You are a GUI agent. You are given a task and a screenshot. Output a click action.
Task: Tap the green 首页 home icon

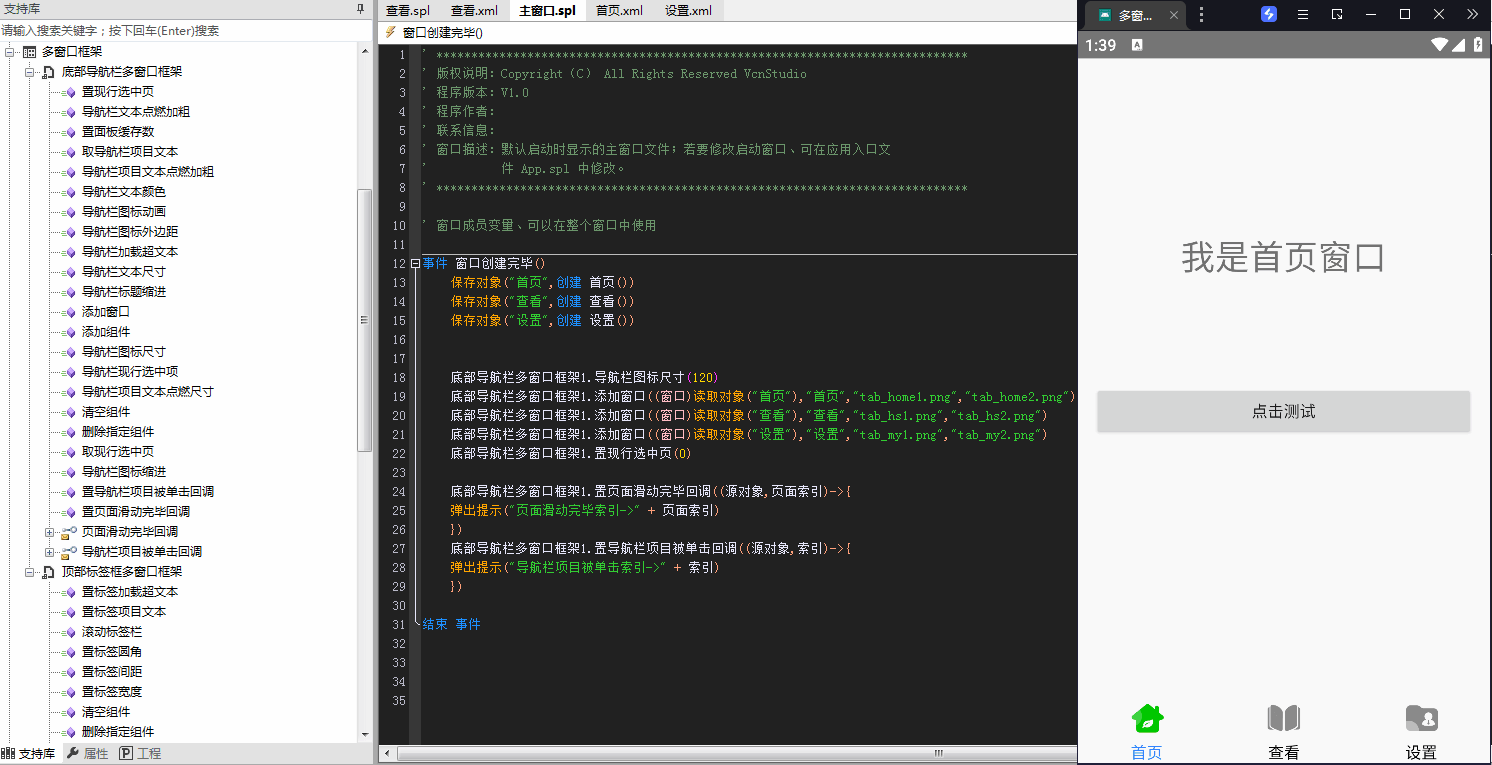click(1147, 718)
